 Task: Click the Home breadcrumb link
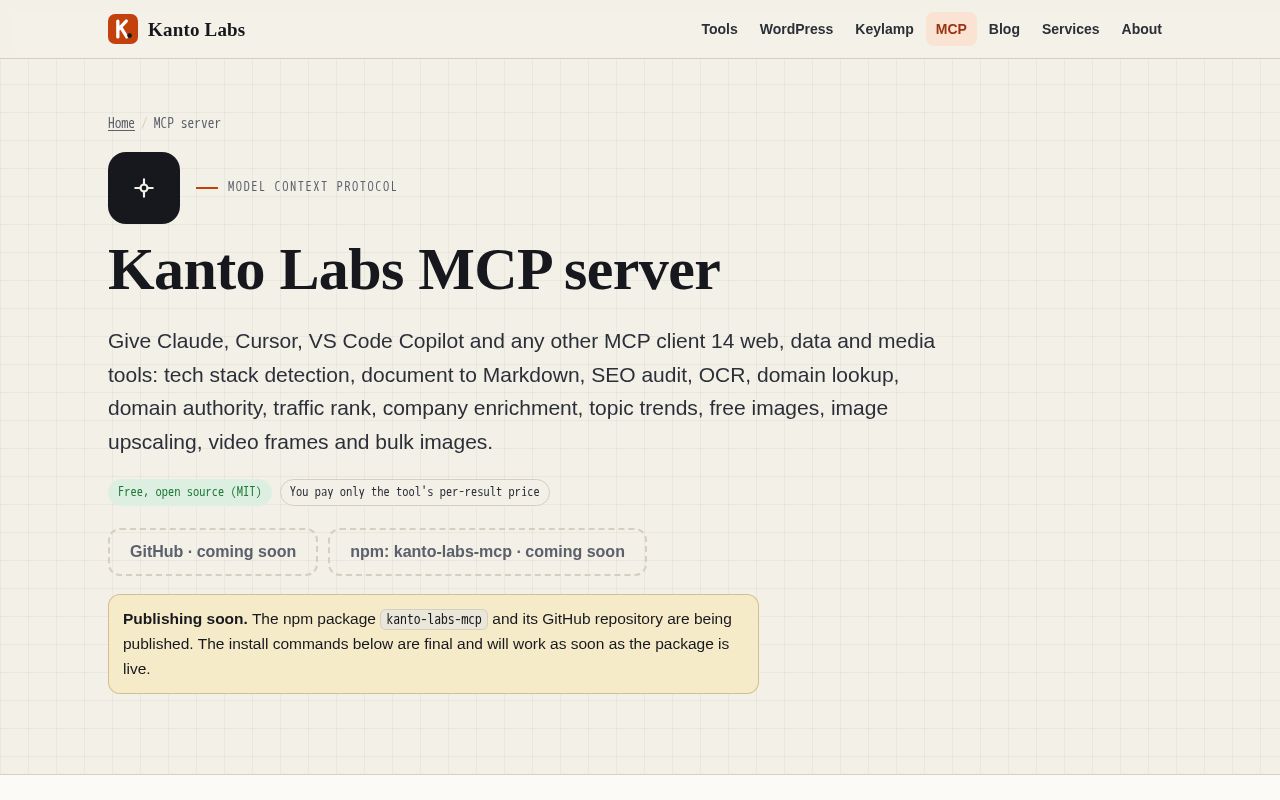click(x=121, y=124)
